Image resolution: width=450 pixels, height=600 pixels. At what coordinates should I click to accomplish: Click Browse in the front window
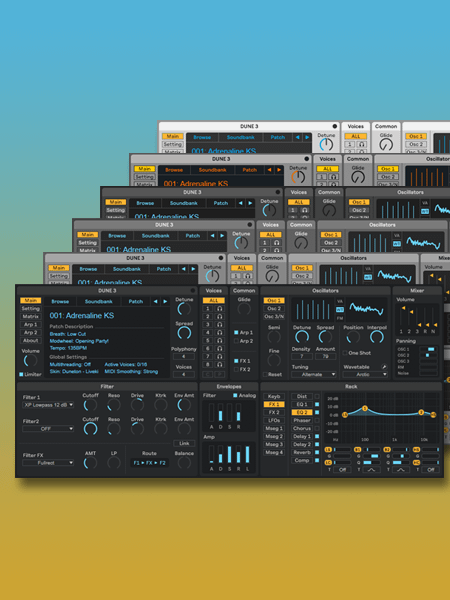[x=60, y=302]
